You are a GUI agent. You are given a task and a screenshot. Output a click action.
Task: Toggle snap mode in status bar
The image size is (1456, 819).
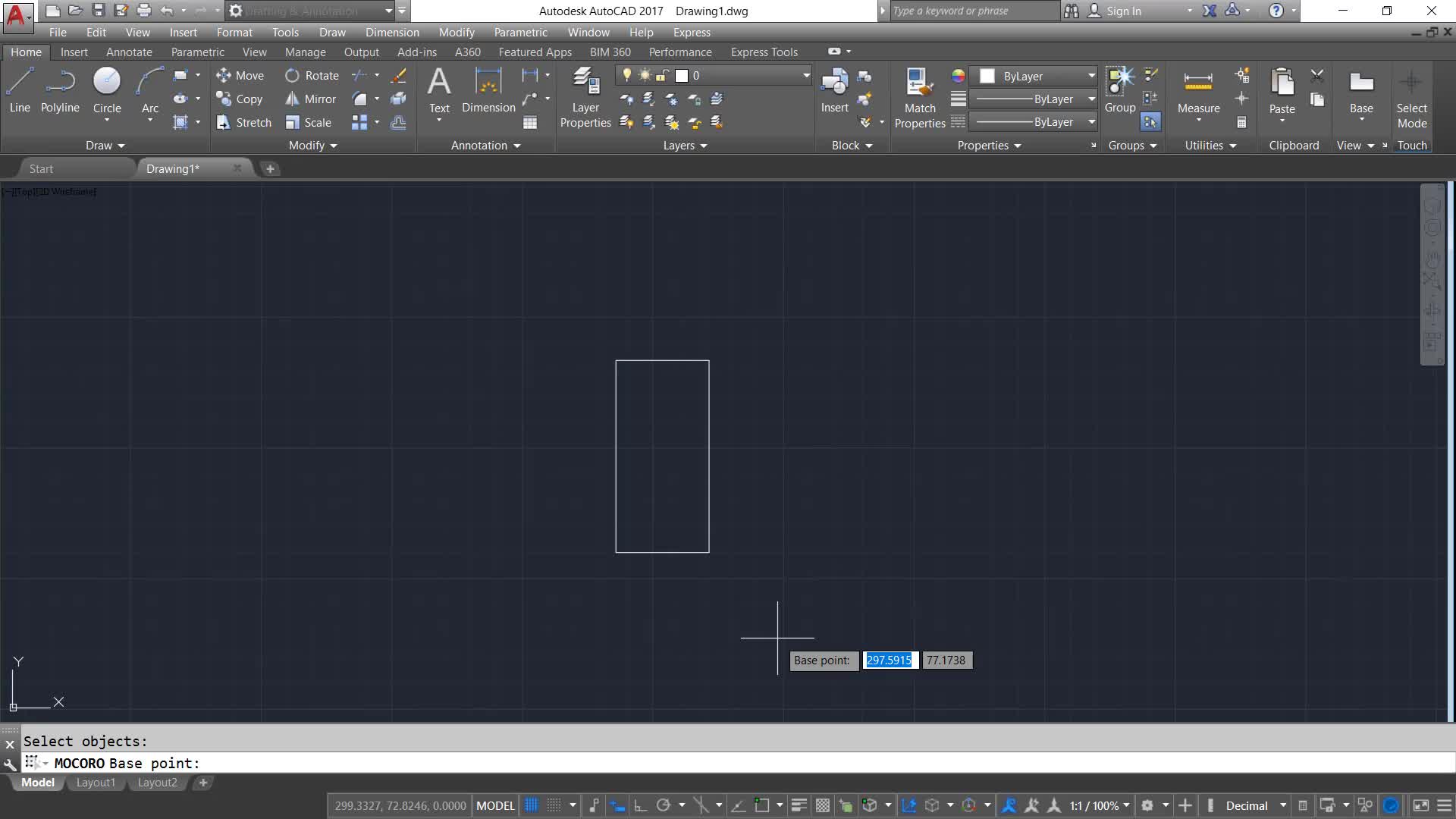click(x=554, y=805)
